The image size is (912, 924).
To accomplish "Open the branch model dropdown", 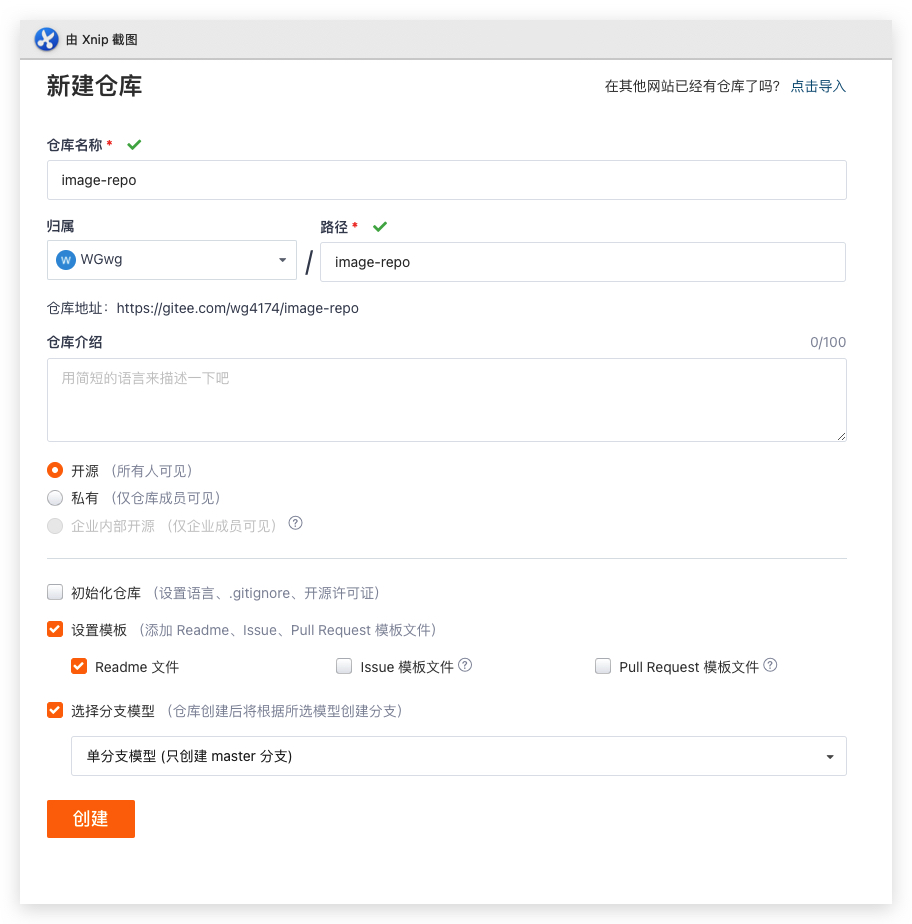I will (x=829, y=756).
